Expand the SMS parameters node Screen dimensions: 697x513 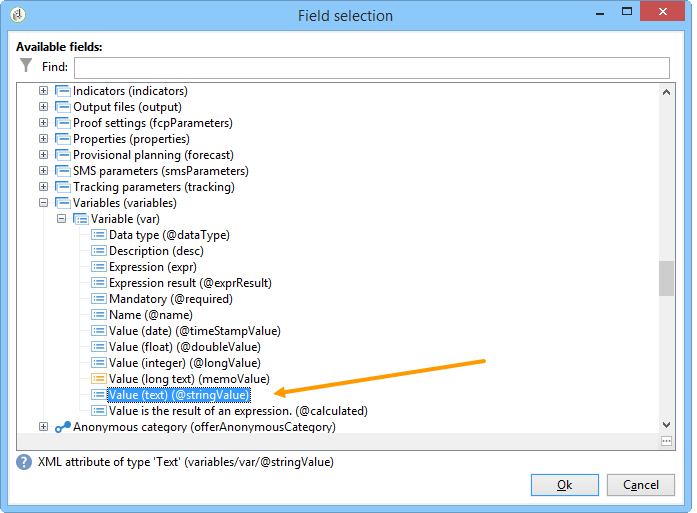(43, 171)
